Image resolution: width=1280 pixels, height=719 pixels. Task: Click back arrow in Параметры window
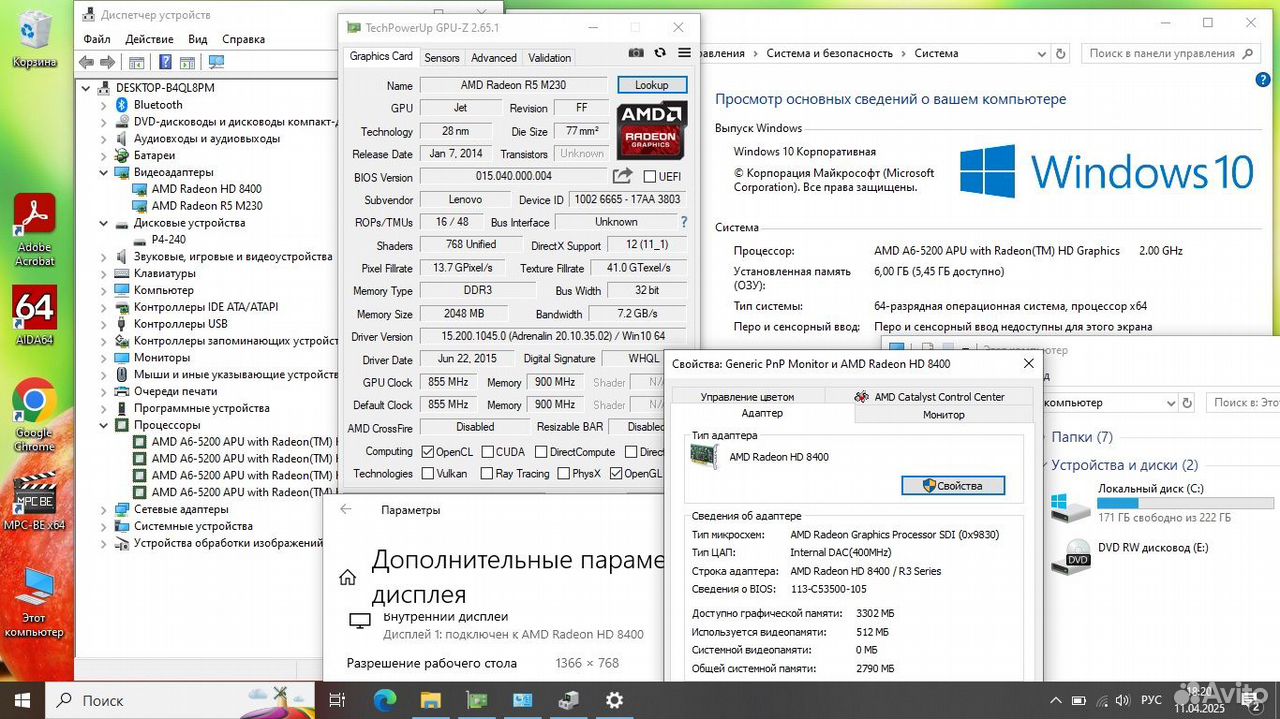346,509
